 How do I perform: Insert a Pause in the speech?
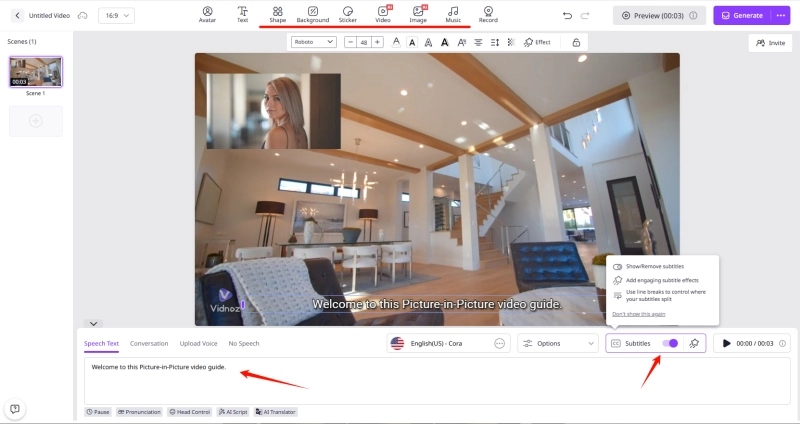click(98, 412)
